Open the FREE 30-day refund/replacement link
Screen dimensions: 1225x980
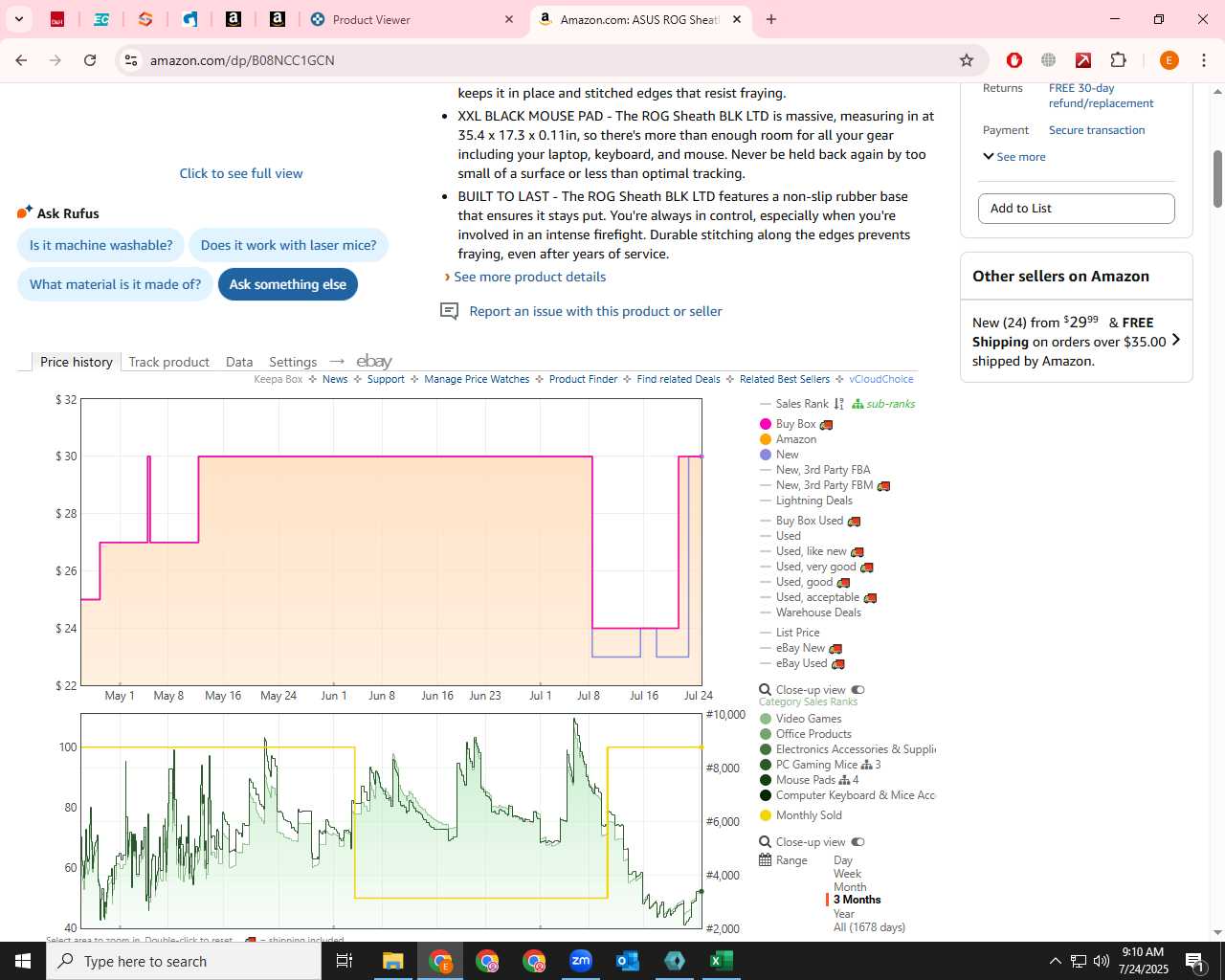pyautogui.click(x=1101, y=96)
